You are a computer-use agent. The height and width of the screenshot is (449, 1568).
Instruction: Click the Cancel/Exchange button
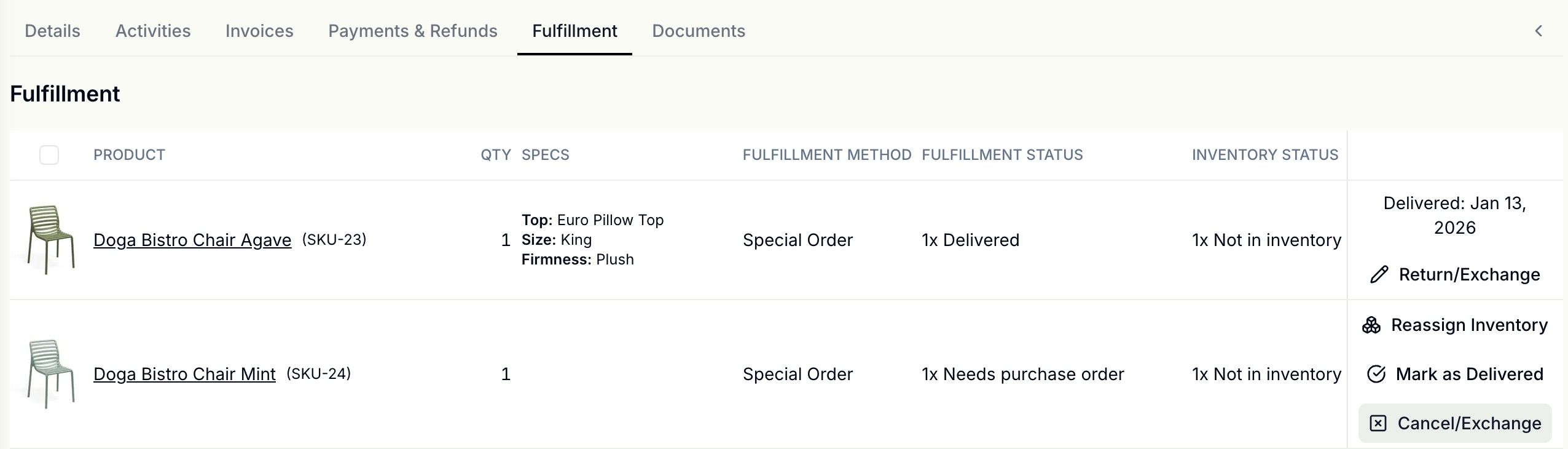[1455, 423]
